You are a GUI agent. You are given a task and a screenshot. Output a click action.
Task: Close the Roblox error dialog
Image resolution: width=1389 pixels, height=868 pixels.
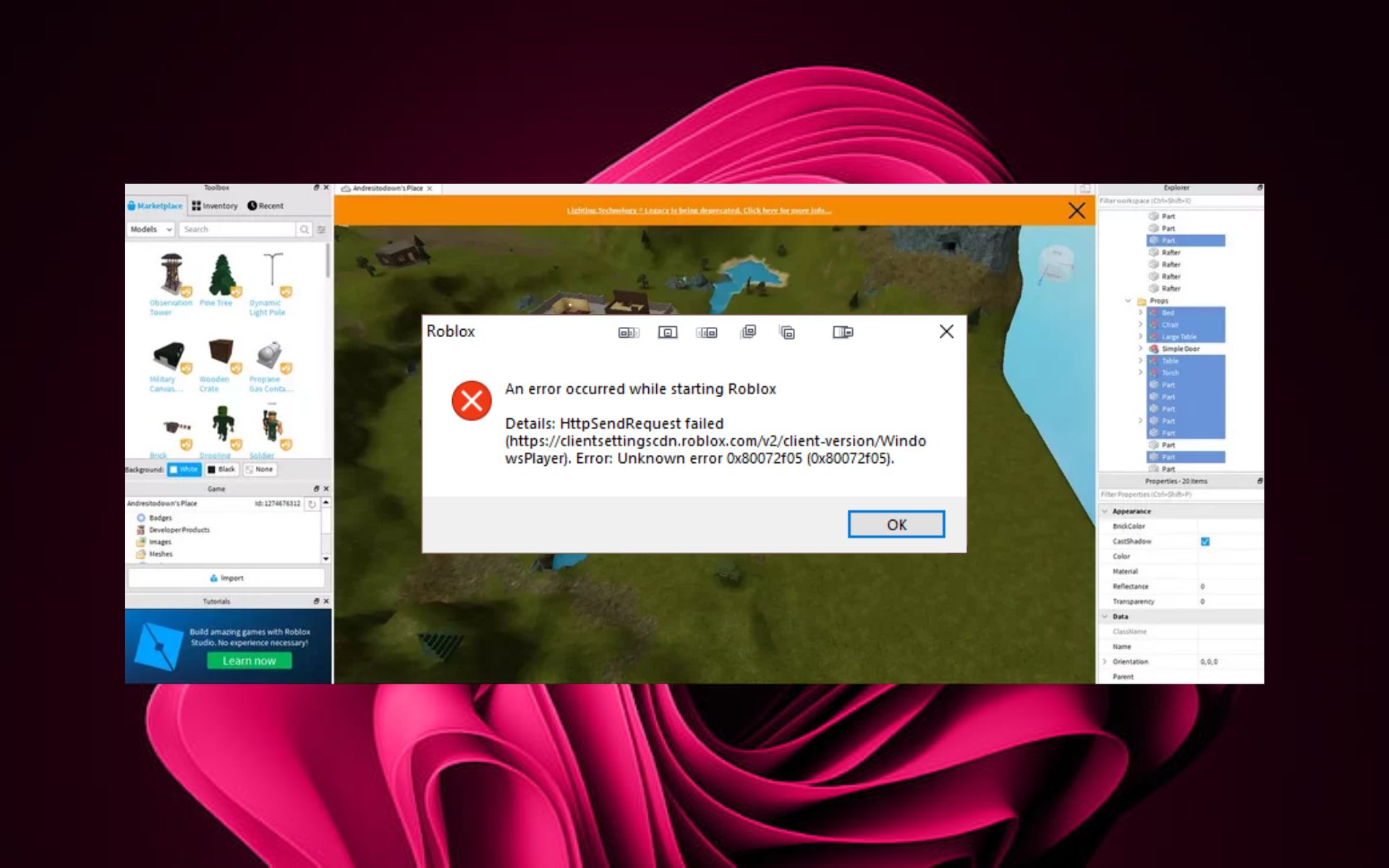[946, 331]
